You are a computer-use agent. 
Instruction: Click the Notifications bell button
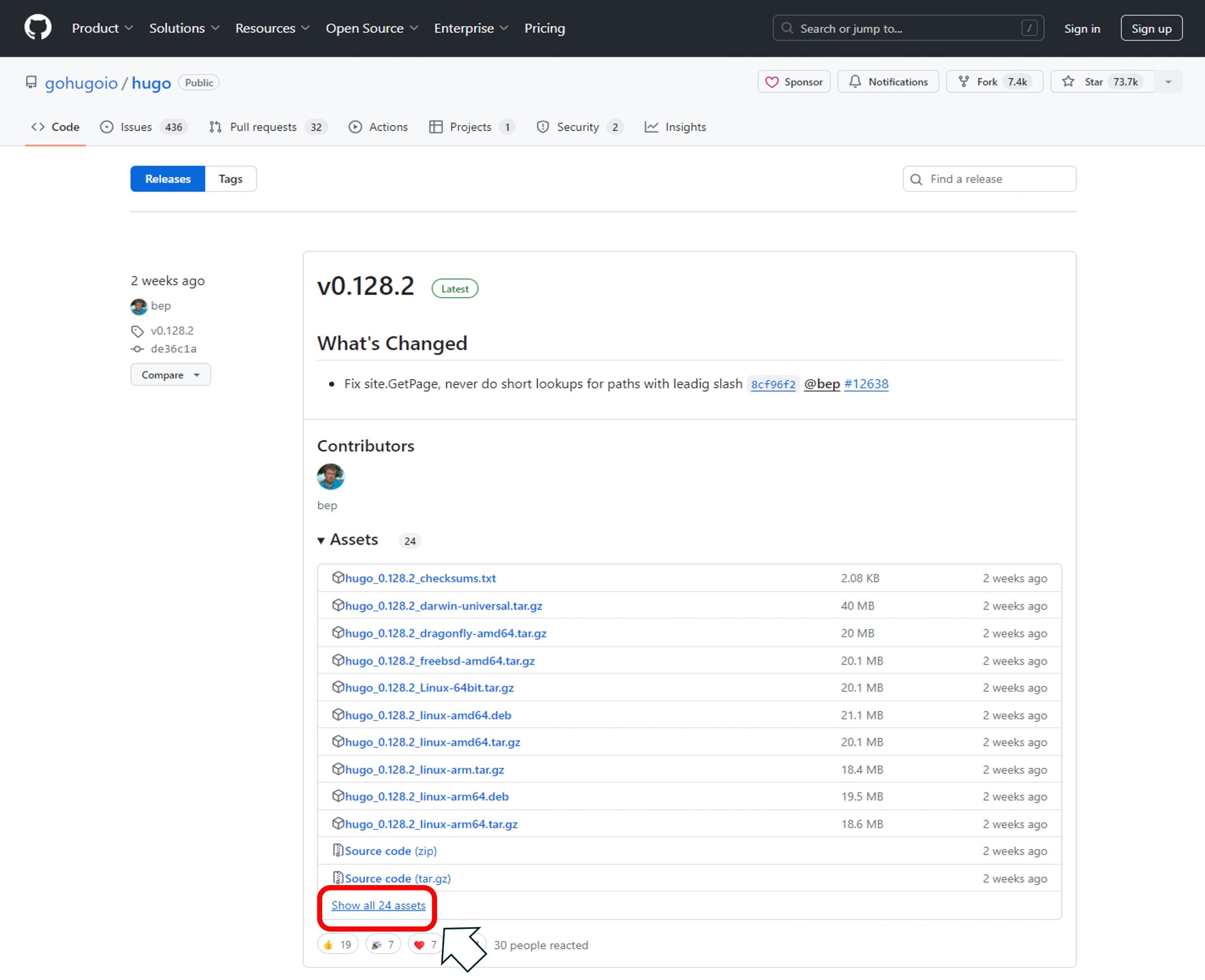coord(888,82)
